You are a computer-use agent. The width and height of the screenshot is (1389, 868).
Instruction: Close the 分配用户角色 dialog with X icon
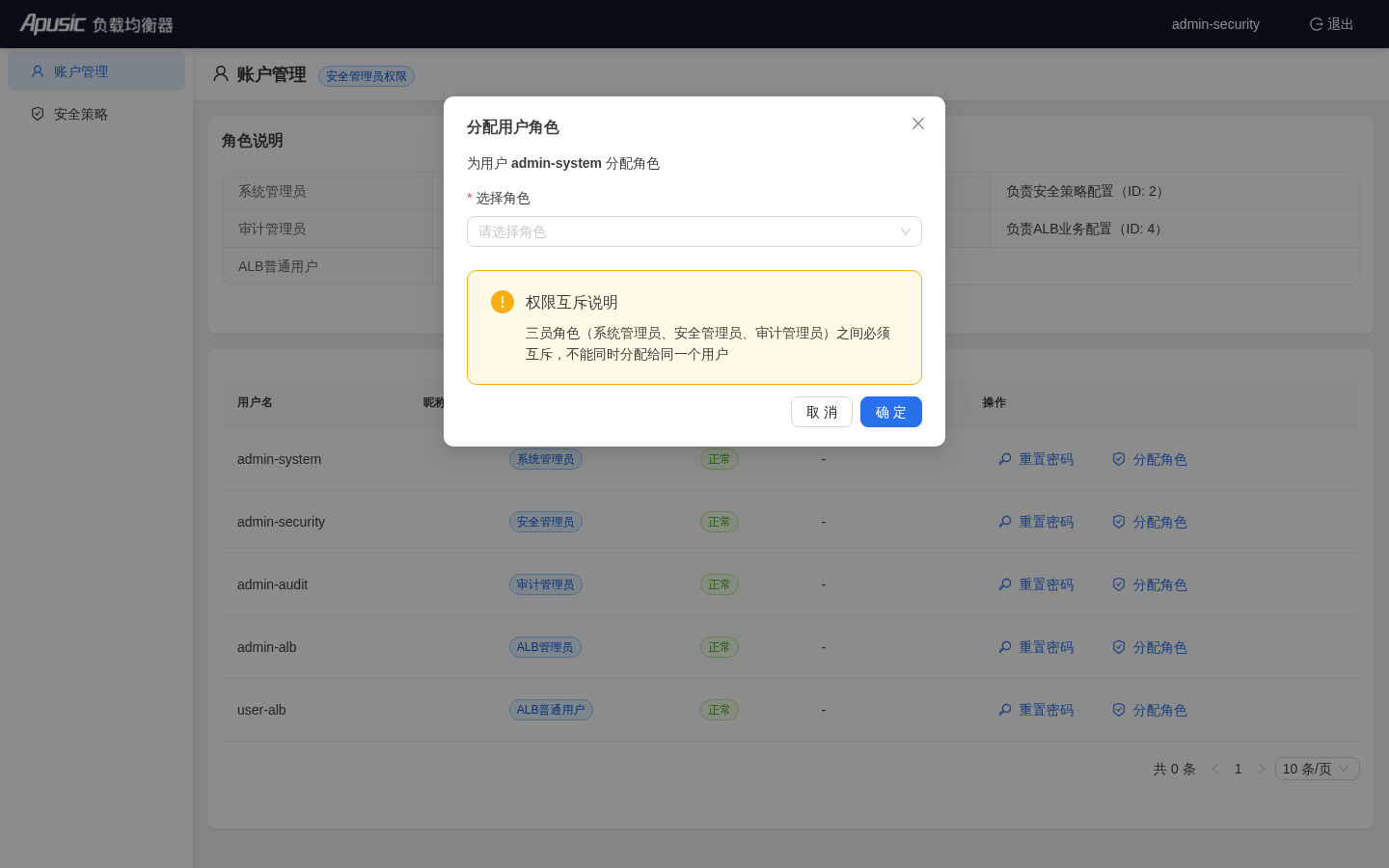(x=918, y=123)
